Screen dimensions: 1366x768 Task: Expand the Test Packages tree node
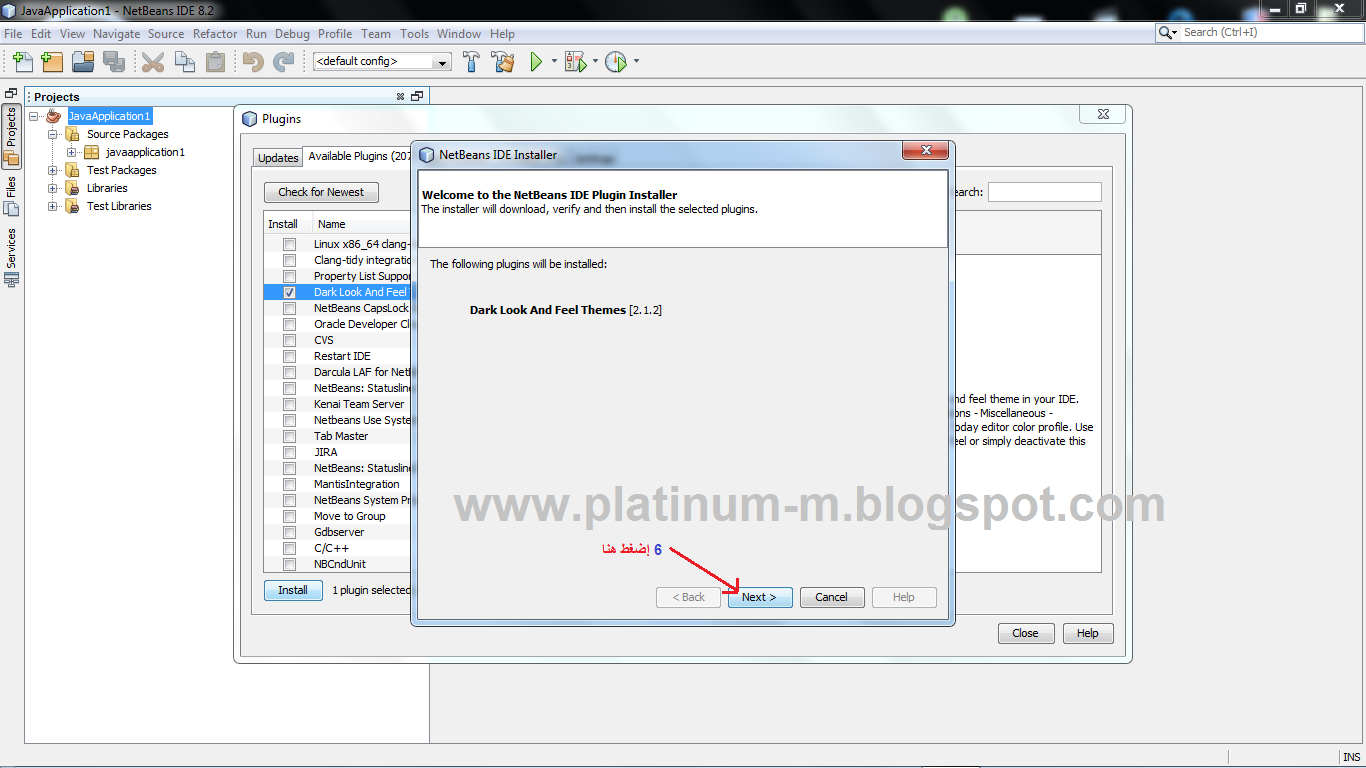[x=51, y=170]
